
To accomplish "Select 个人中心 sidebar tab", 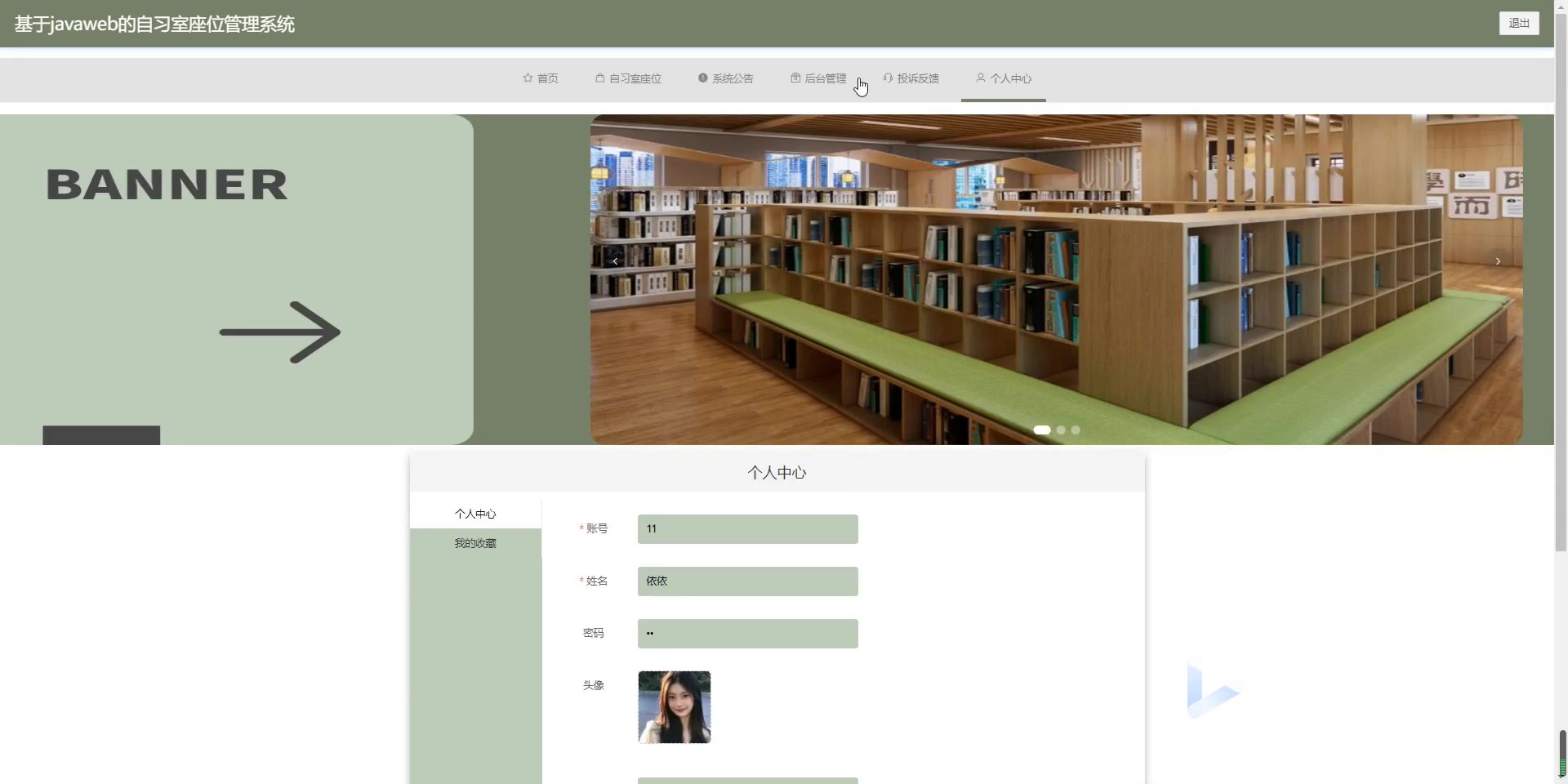I will (x=475, y=514).
